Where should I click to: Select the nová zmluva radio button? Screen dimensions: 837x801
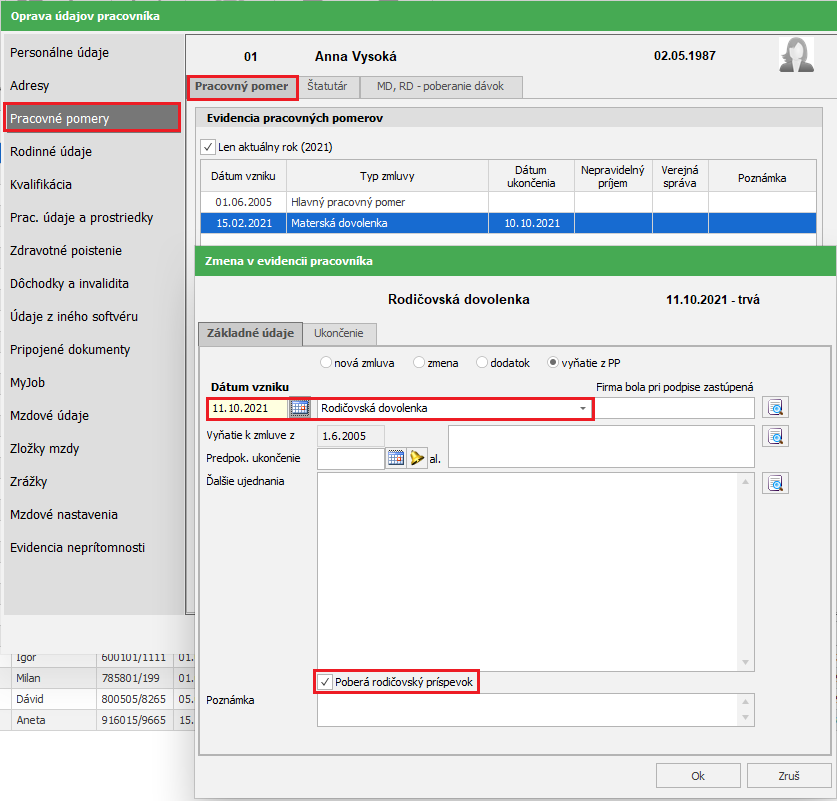pyautogui.click(x=325, y=363)
